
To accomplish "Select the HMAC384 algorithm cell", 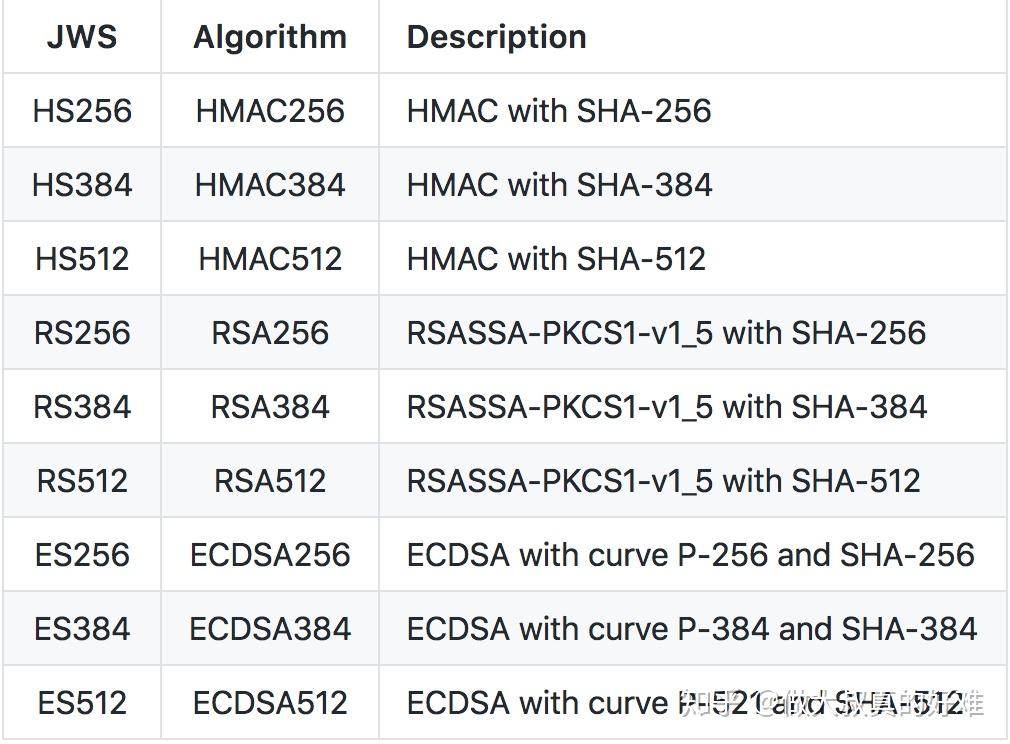I will tap(270, 185).
